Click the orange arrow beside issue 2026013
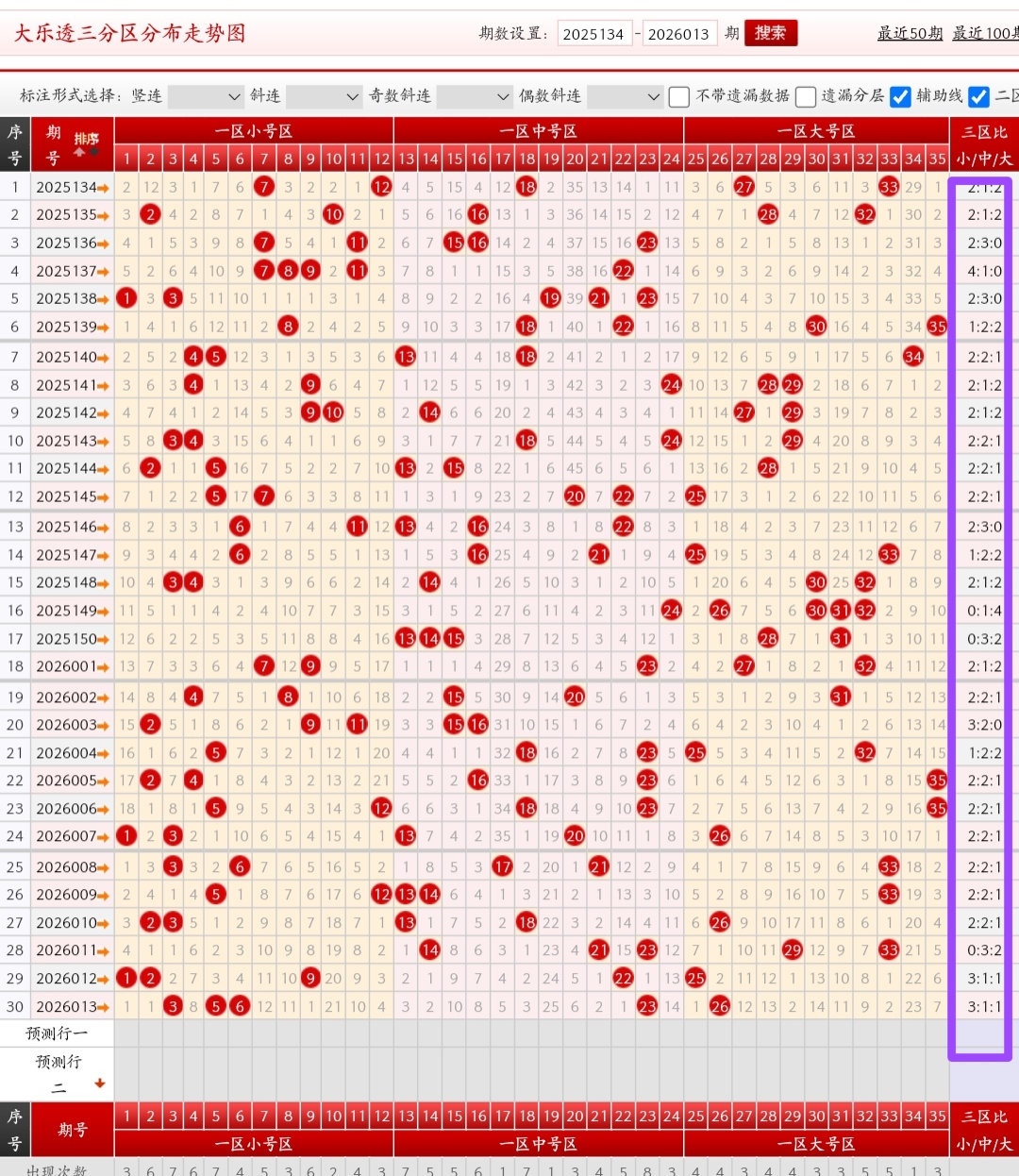1019x1176 pixels. [x=103, y=1007]
